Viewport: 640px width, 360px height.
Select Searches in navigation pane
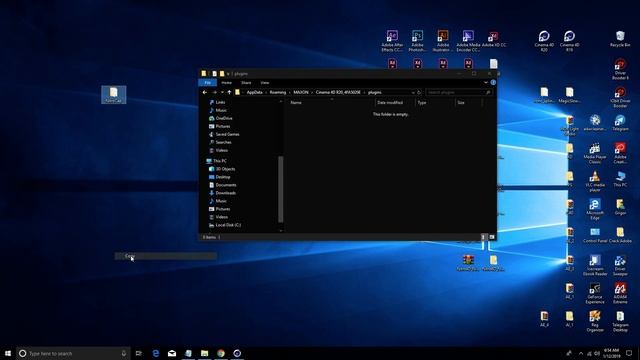[220, 142]
